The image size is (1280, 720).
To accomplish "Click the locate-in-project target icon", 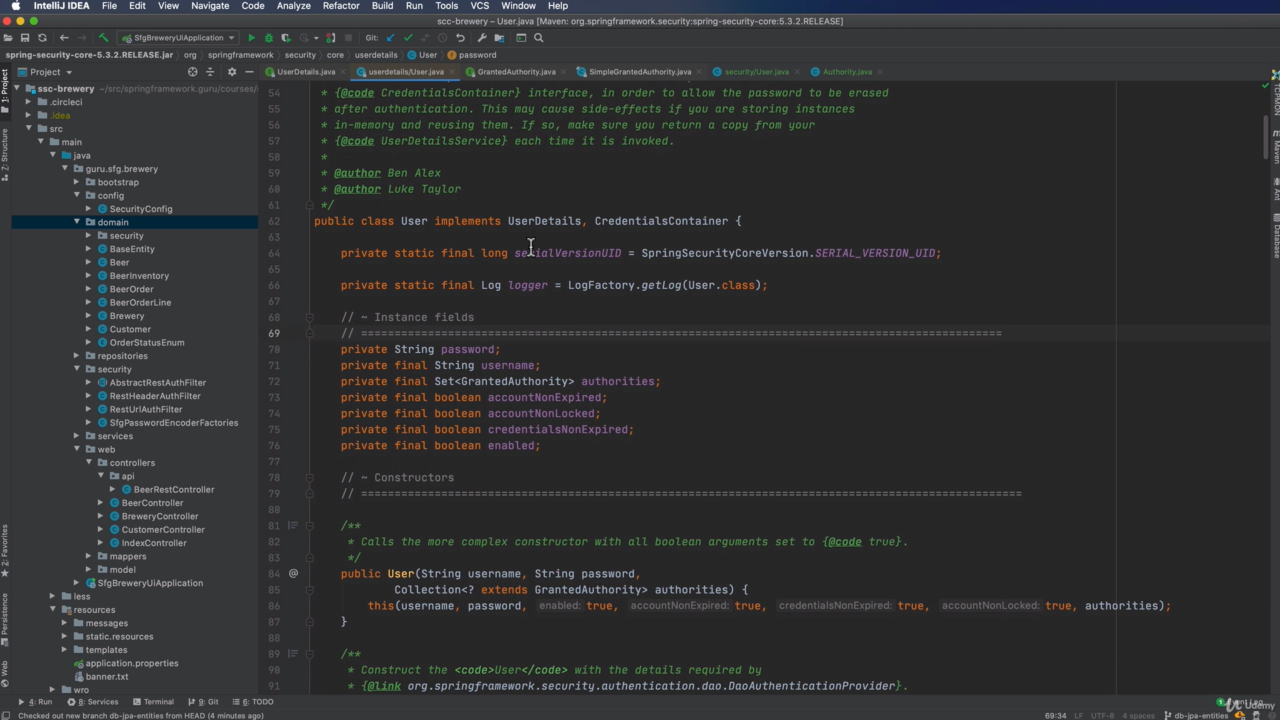I will pos(193,72).
